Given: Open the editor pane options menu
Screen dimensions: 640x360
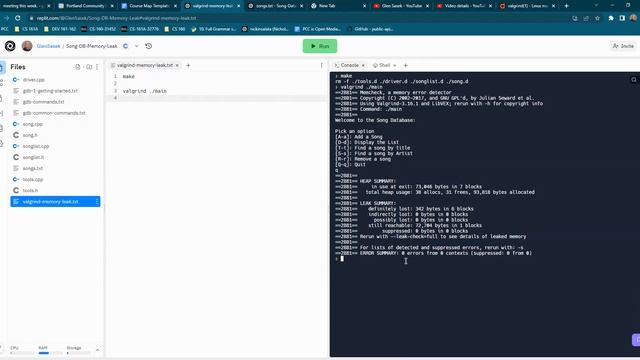Looking at the screenshot, I should coord(321,65).
